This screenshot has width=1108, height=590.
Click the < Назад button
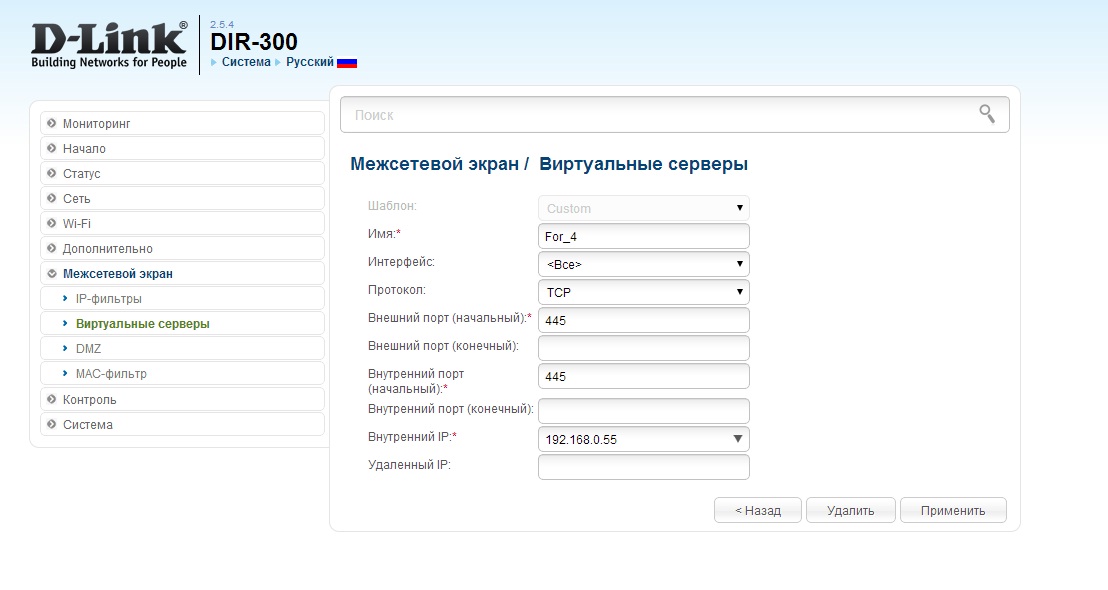pyautogui.click(x=758, y=510)
